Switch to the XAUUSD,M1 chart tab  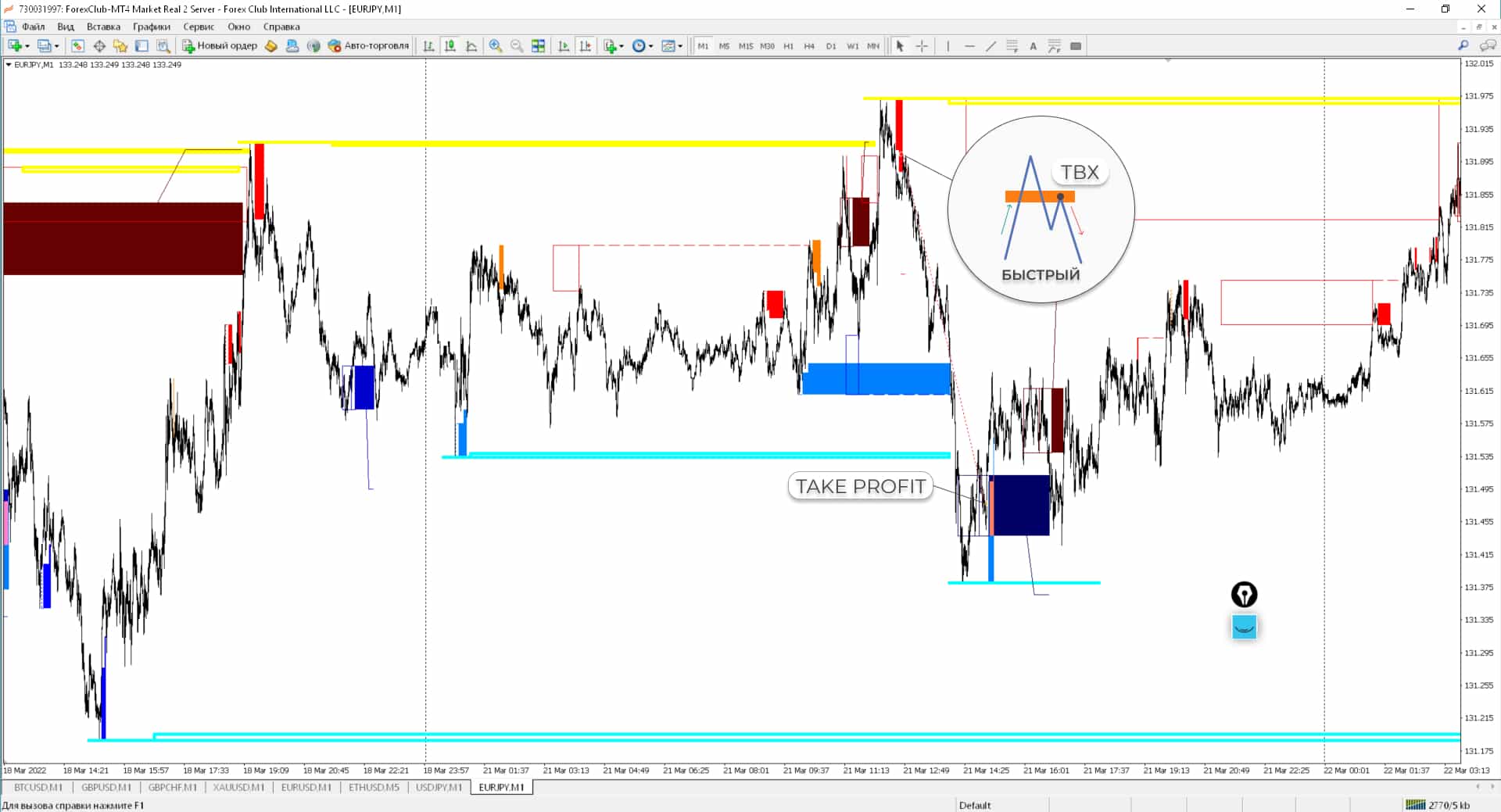(238, 787)
